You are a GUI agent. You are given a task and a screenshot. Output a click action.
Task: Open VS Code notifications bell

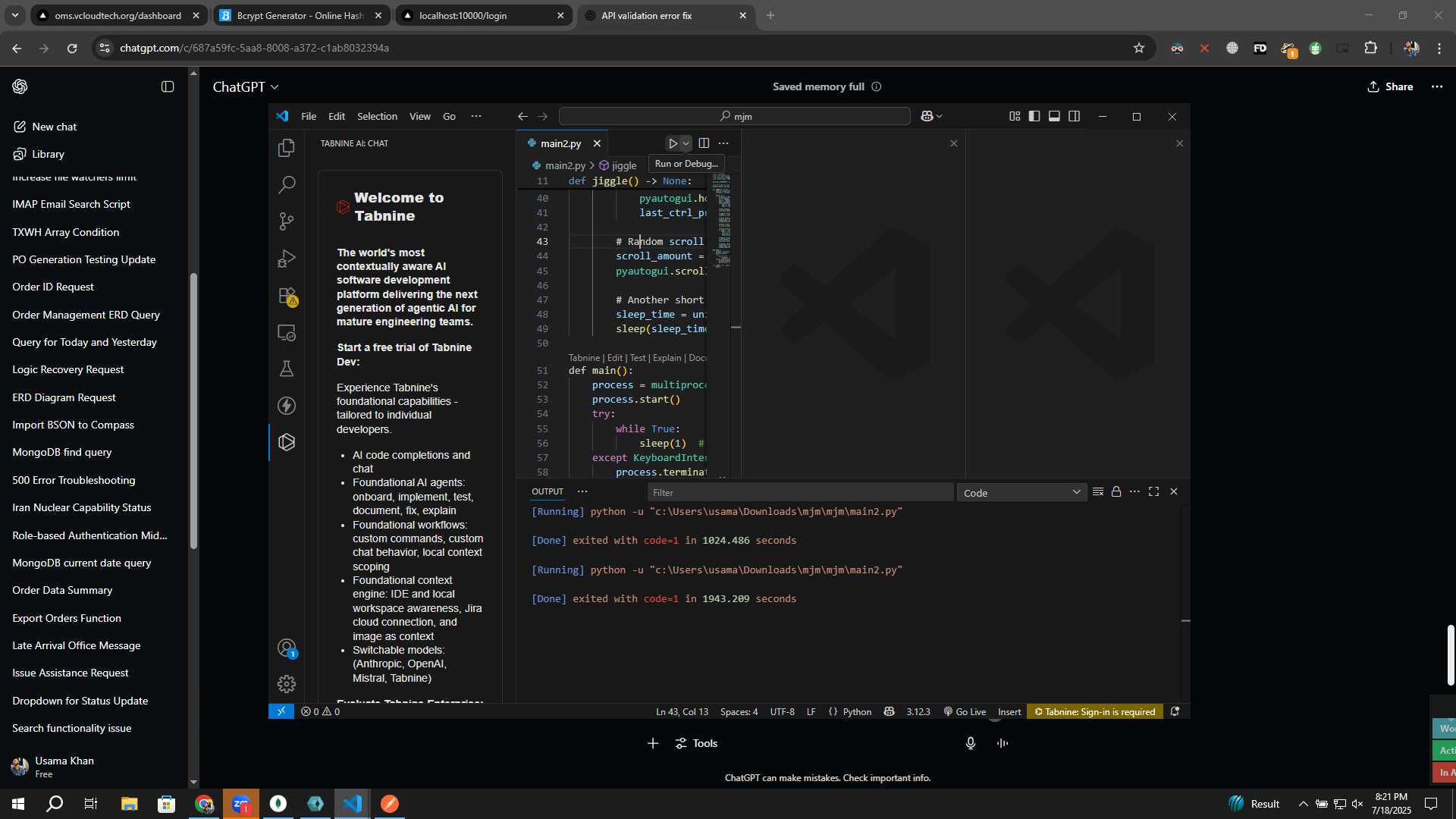coord(1175,711)
